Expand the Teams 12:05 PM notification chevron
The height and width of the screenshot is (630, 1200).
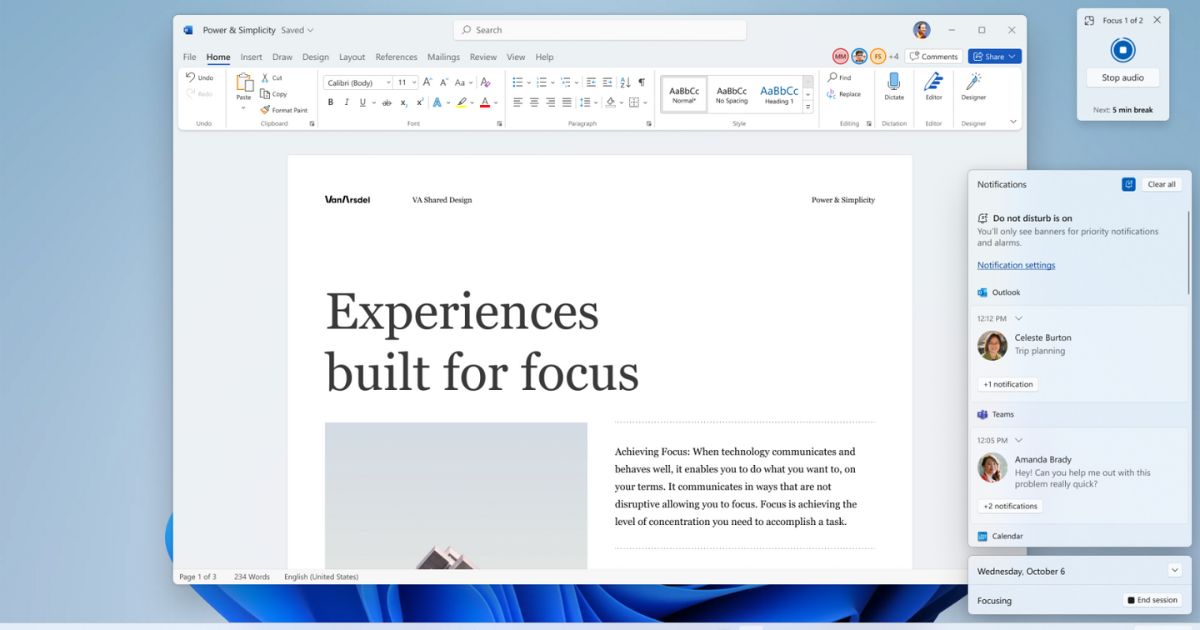[1018, 440]
